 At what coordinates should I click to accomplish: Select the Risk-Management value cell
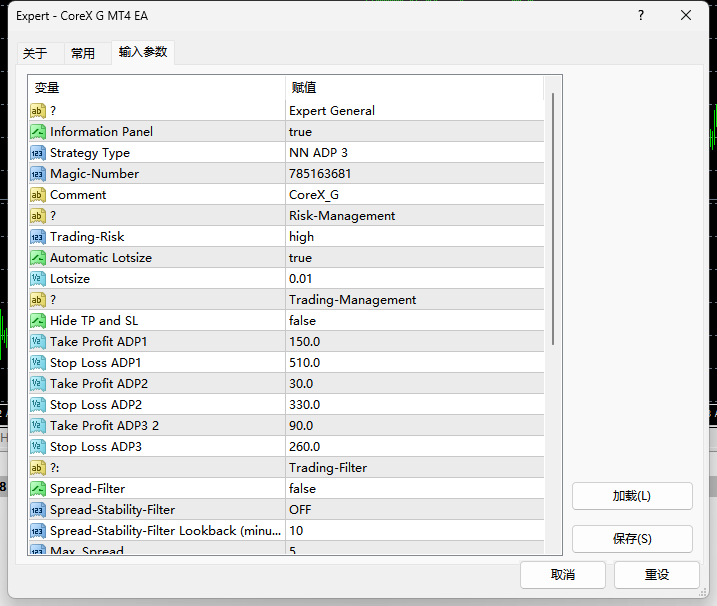click(x=415, y=216)
